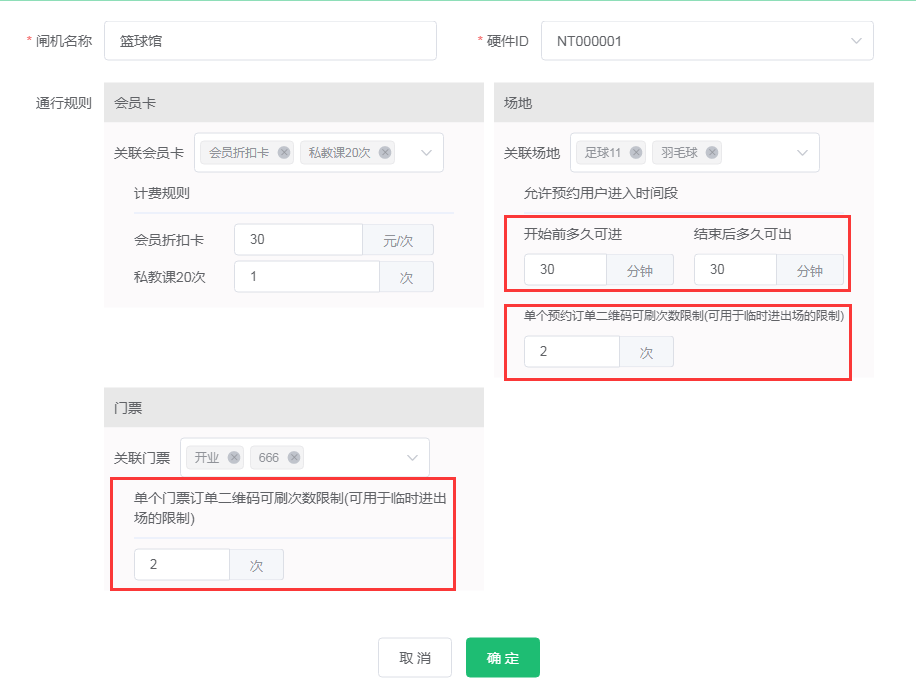Click the 会员折扣卡 price input field
This screenshot has height=694, width=916.
tap(298, 240)
